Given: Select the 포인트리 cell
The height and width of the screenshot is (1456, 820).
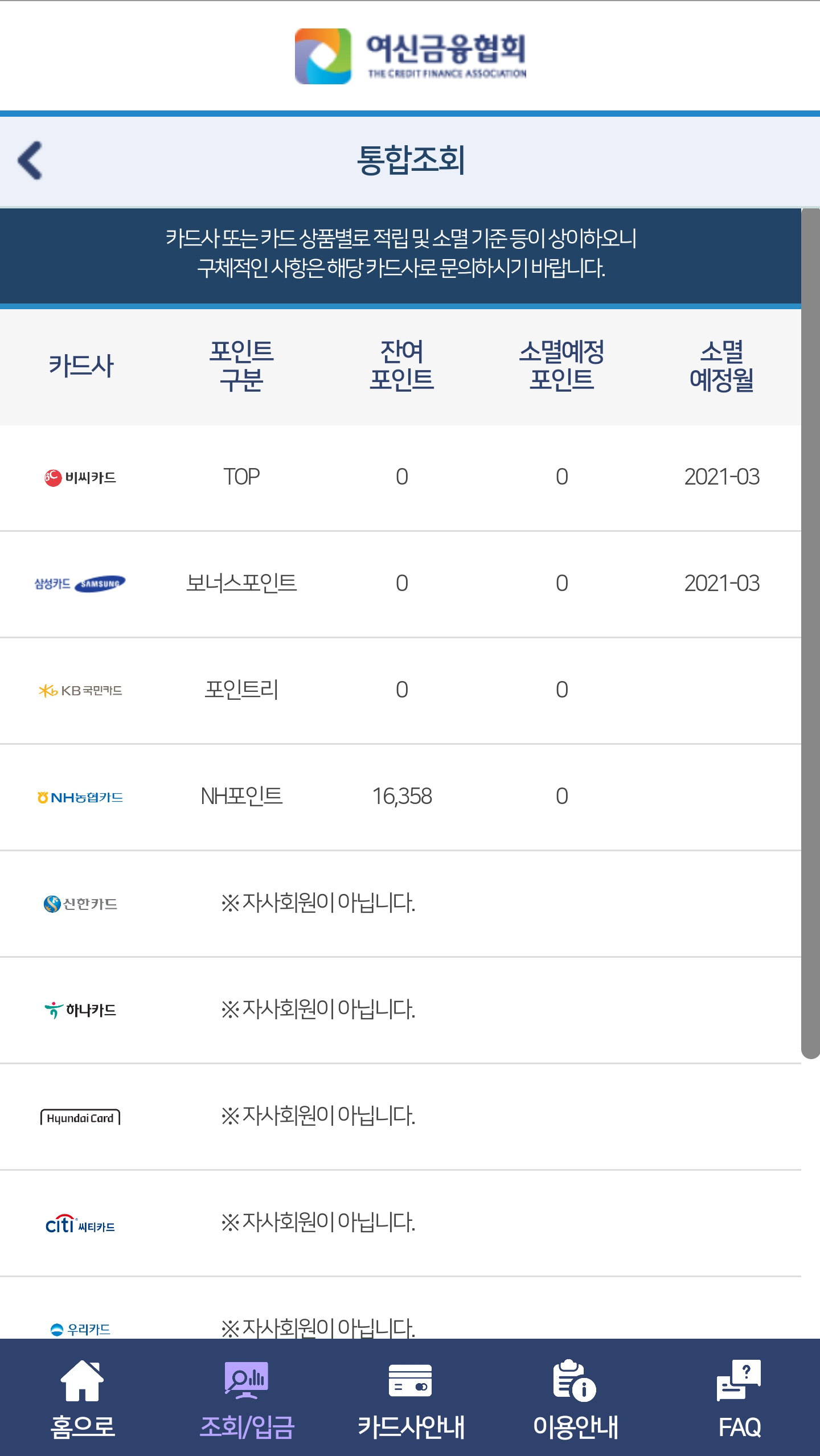Looking at the screenshot, I should click(241, 690).
